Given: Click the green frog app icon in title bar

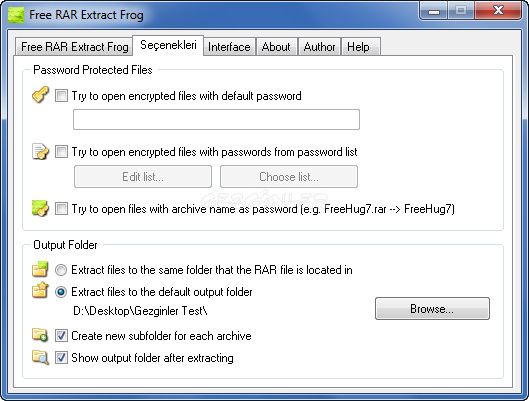Looking at the screenshot, I should (x=16, y=15).
